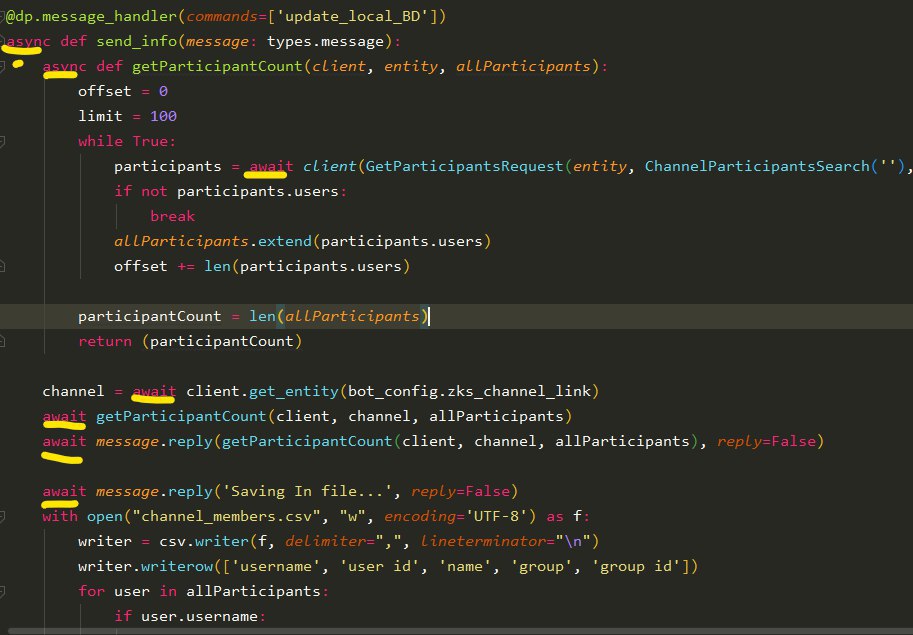
Task: Click the 'for user in allParticipants:' line
Action: pos(204,591)
